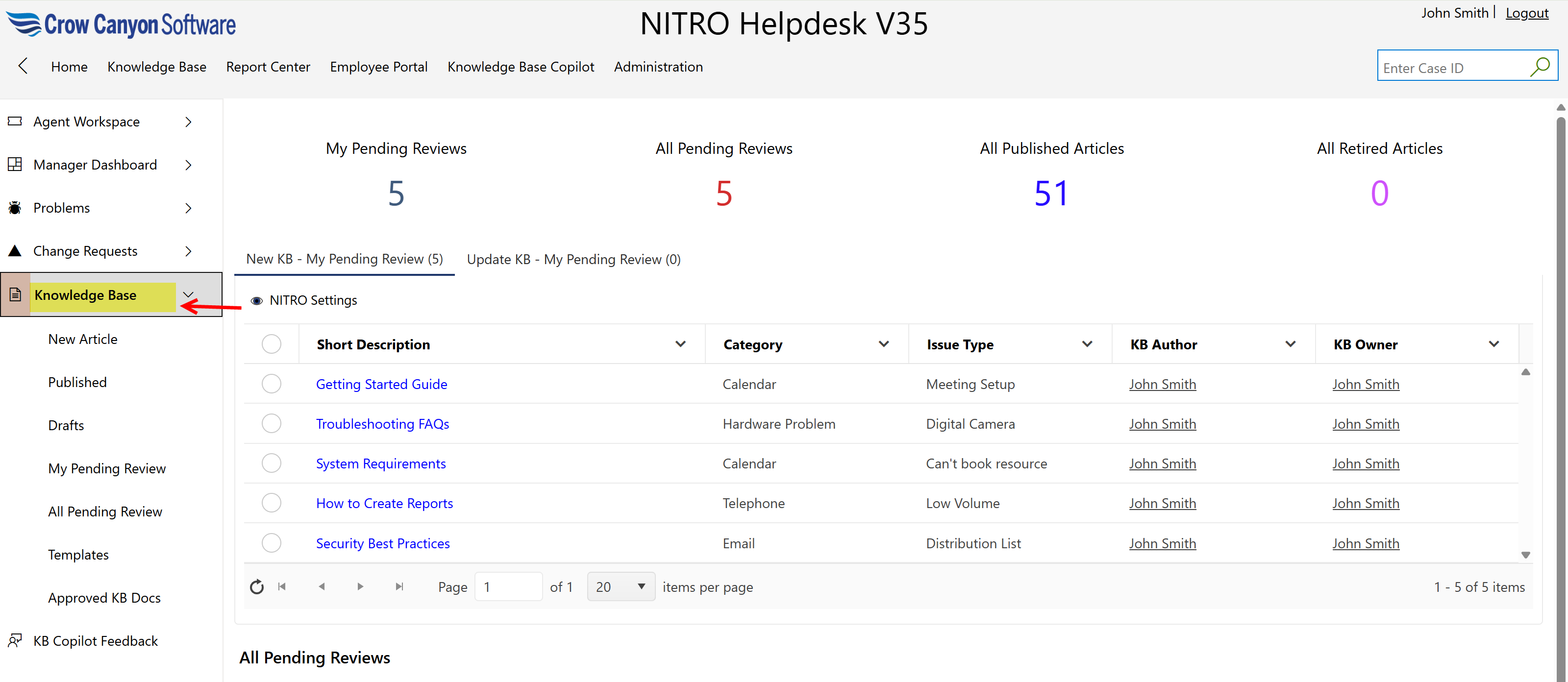Click the Logout link
The width and height of the screenshot is (1568, 682).
pos(1527,13)
